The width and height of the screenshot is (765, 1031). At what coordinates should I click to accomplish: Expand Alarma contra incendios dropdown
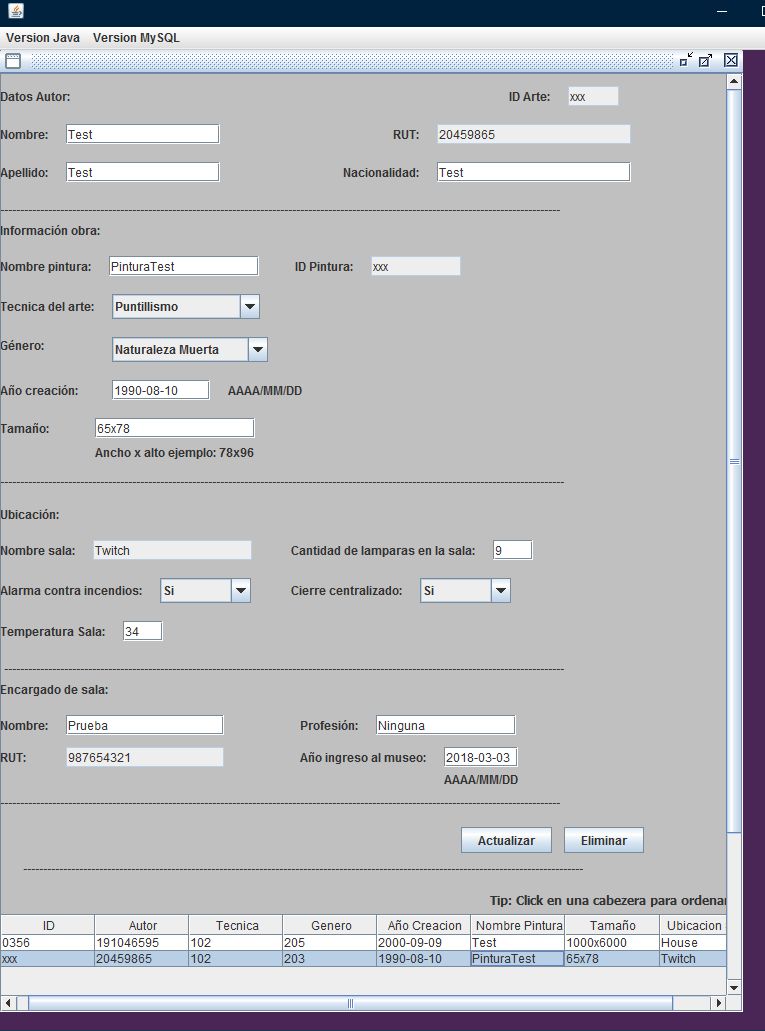(x=241, y=590)
